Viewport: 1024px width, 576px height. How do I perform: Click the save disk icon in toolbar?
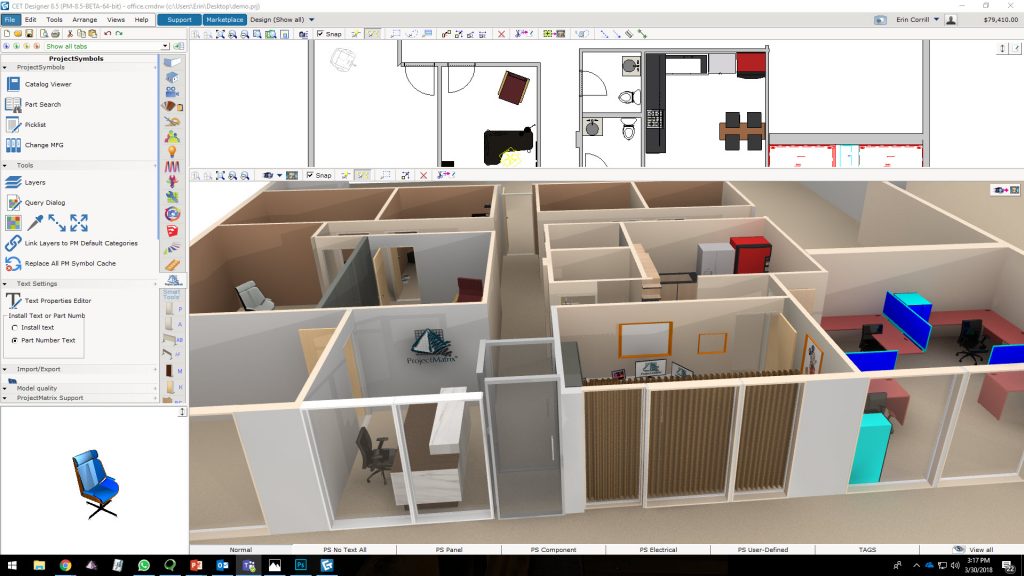tap(30, 34)
